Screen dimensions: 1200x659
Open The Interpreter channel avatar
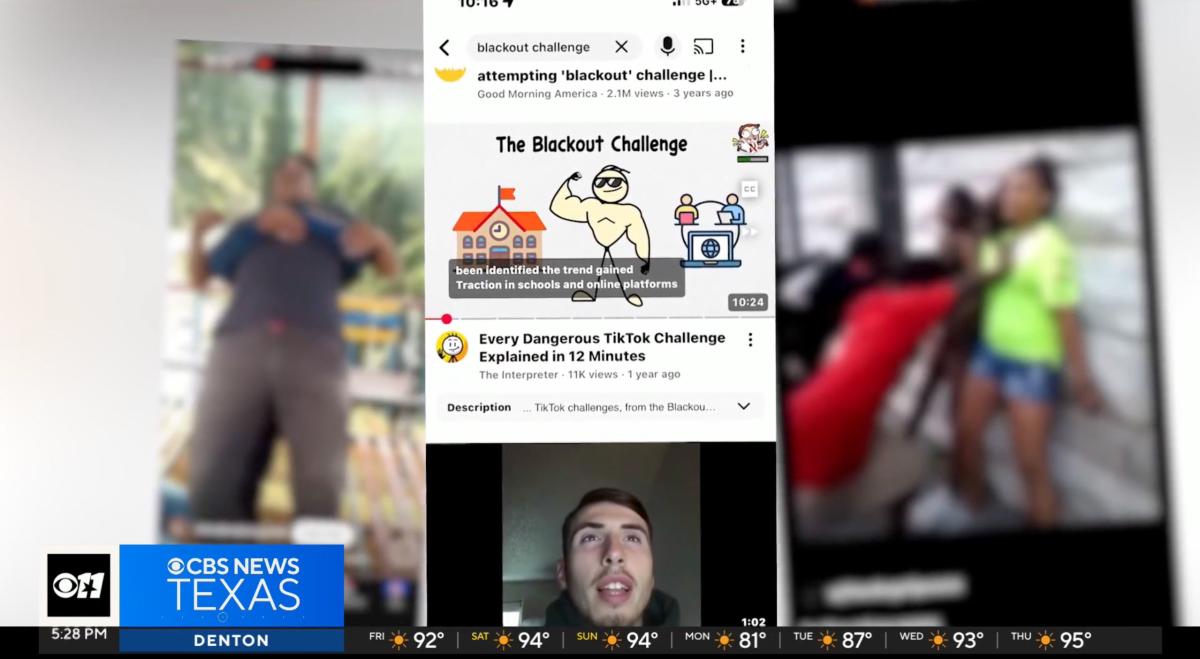pos(452,346)
